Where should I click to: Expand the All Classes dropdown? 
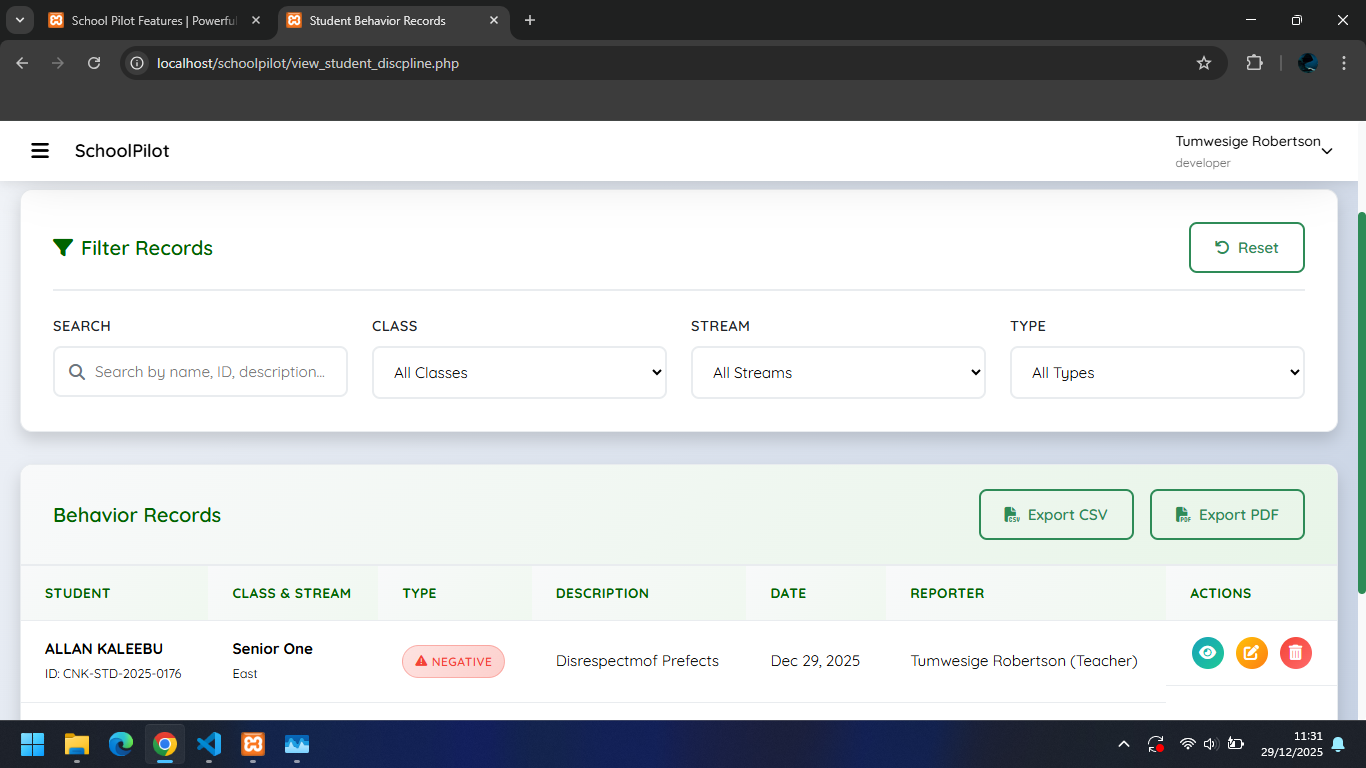coord(519,373)
